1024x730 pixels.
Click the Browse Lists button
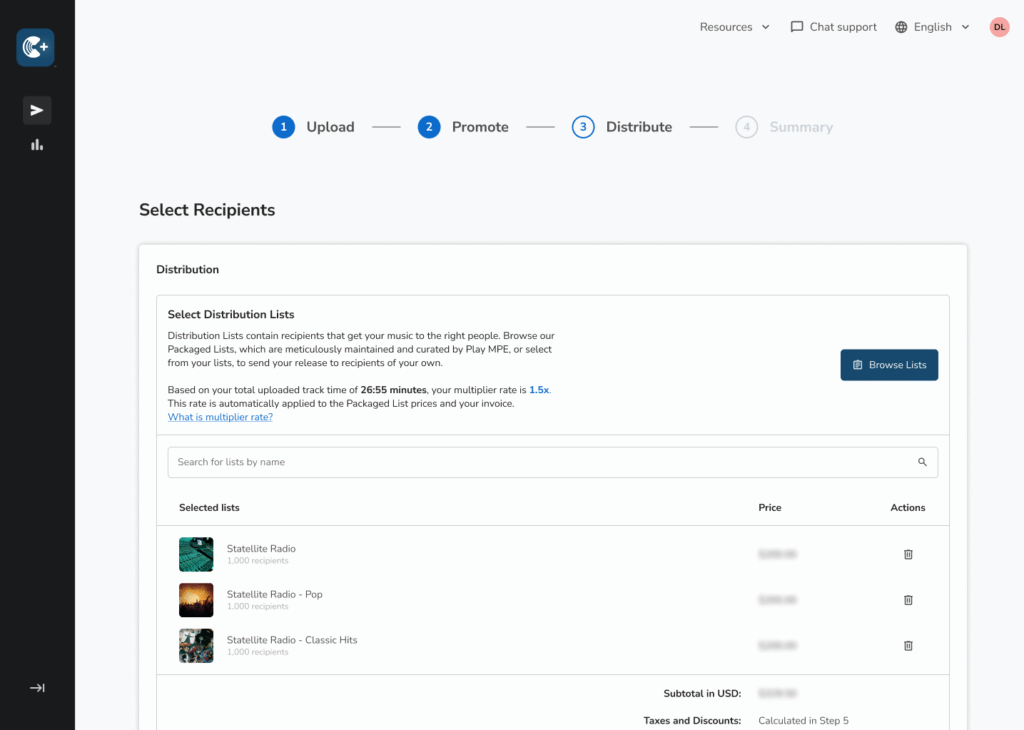pyautogui.click(x=889, y=365)
